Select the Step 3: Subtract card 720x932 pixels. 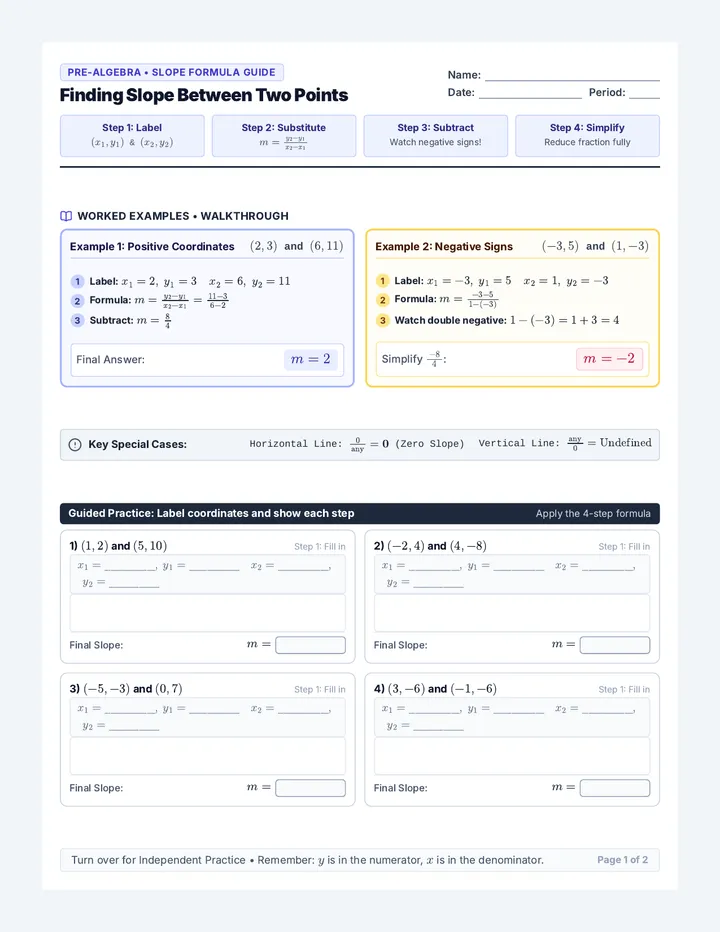[436, 136]
